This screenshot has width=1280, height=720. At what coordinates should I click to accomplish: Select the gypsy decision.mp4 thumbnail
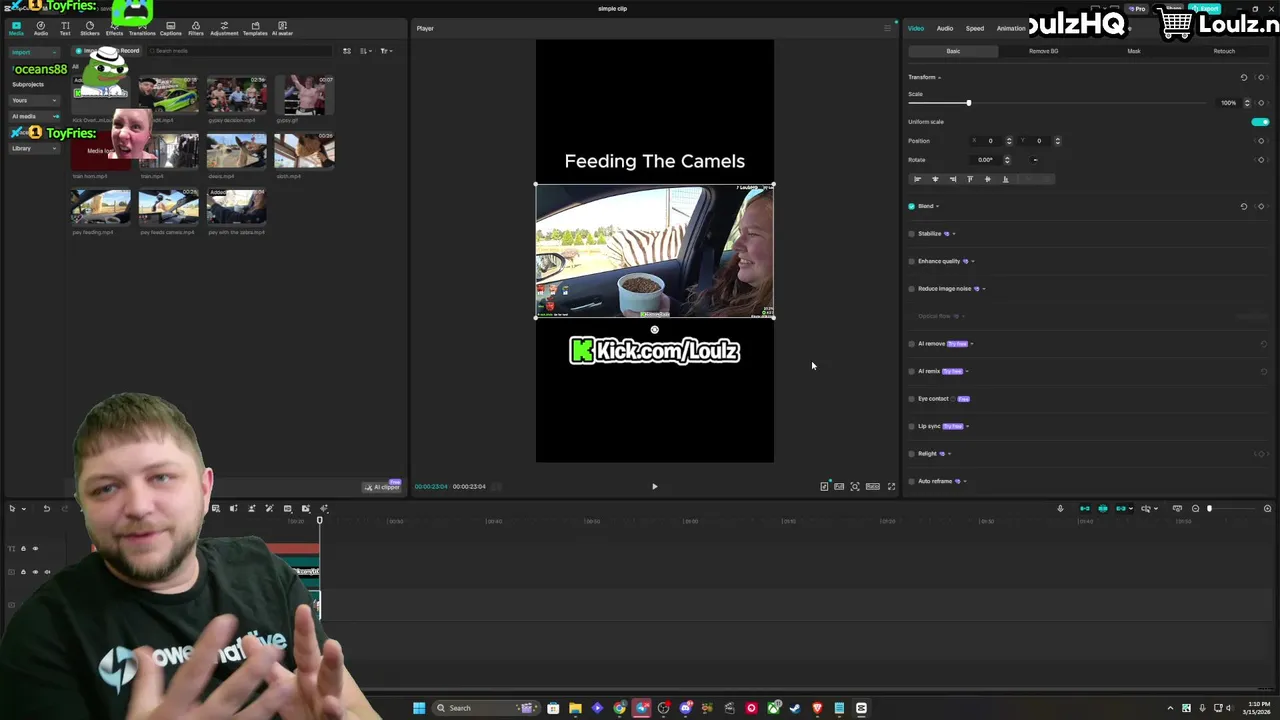237,95
